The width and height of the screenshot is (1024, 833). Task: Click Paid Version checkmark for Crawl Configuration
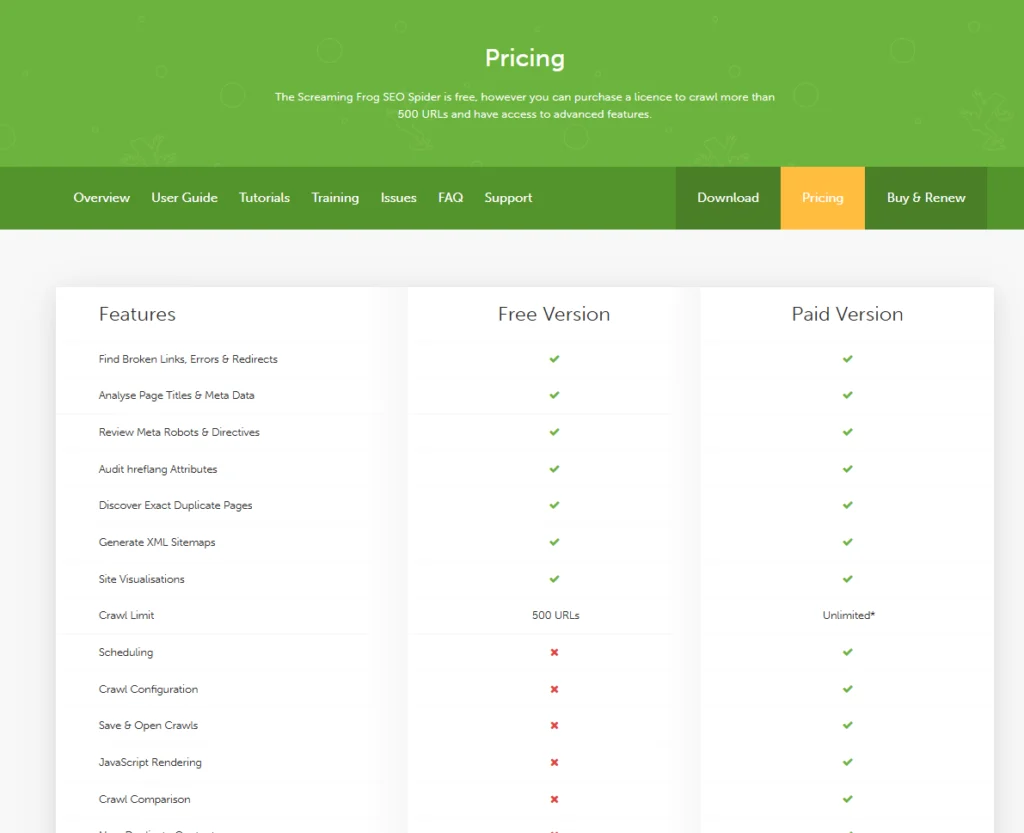coord(848,689)
